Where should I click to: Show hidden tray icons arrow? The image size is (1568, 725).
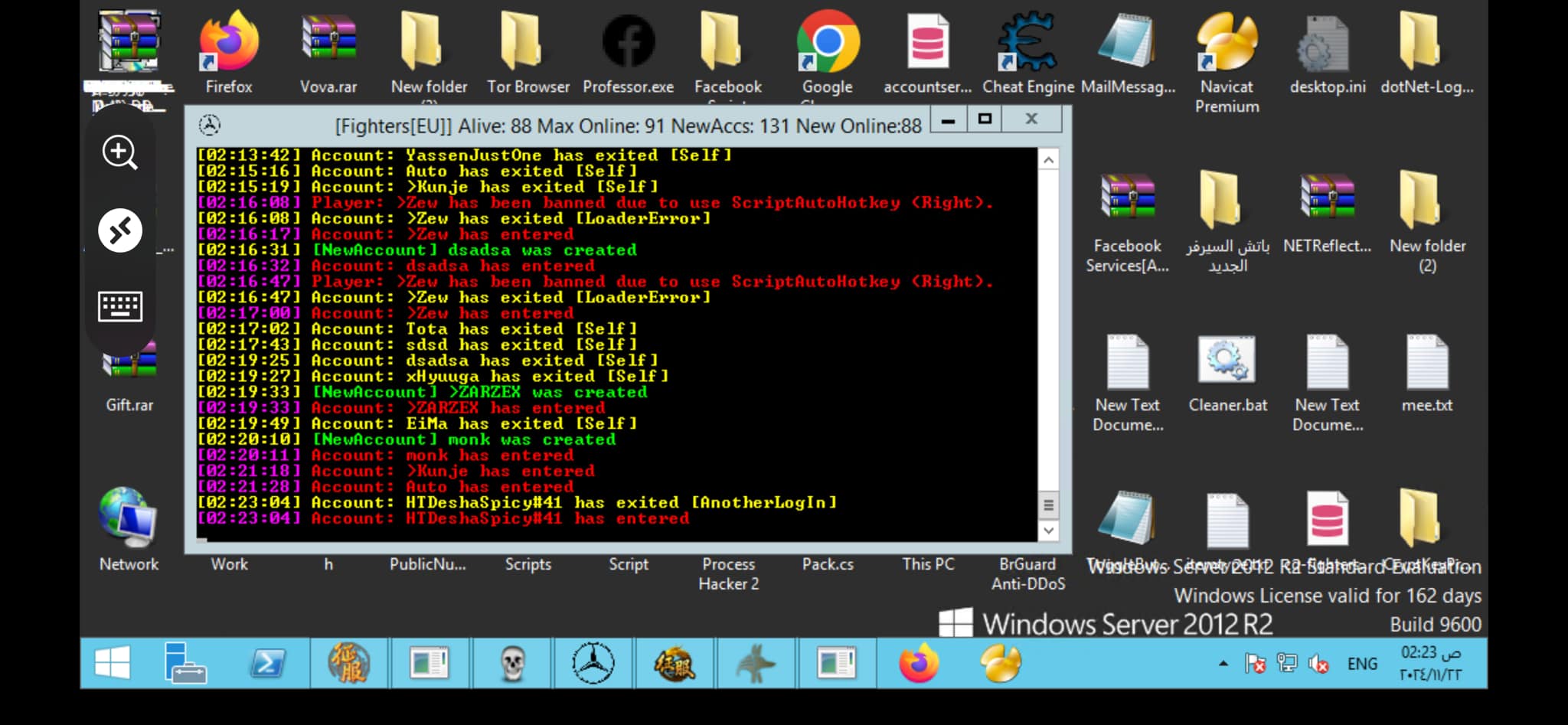(1223, 664)
